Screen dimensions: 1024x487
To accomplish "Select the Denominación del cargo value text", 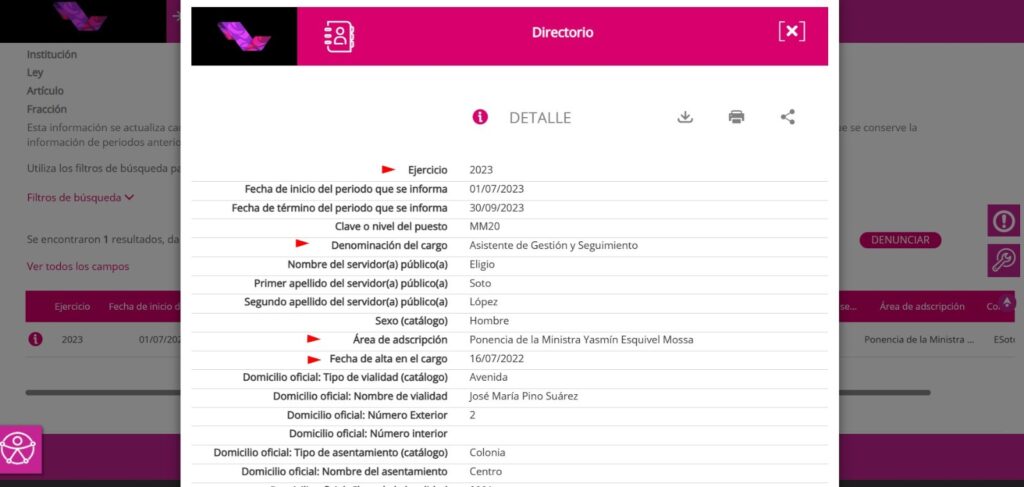I will click(553, 245).
